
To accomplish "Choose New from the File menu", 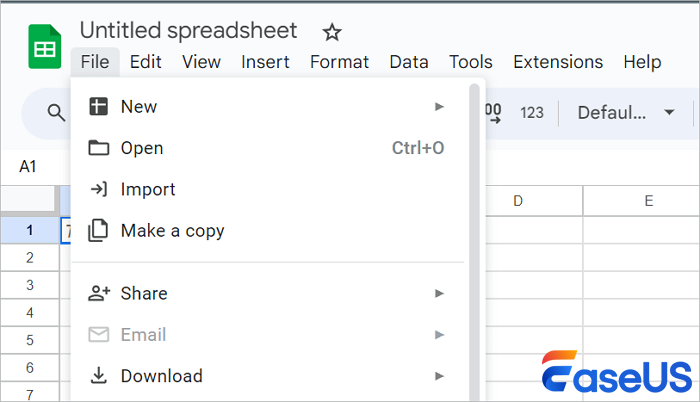I will coord(268,107).
